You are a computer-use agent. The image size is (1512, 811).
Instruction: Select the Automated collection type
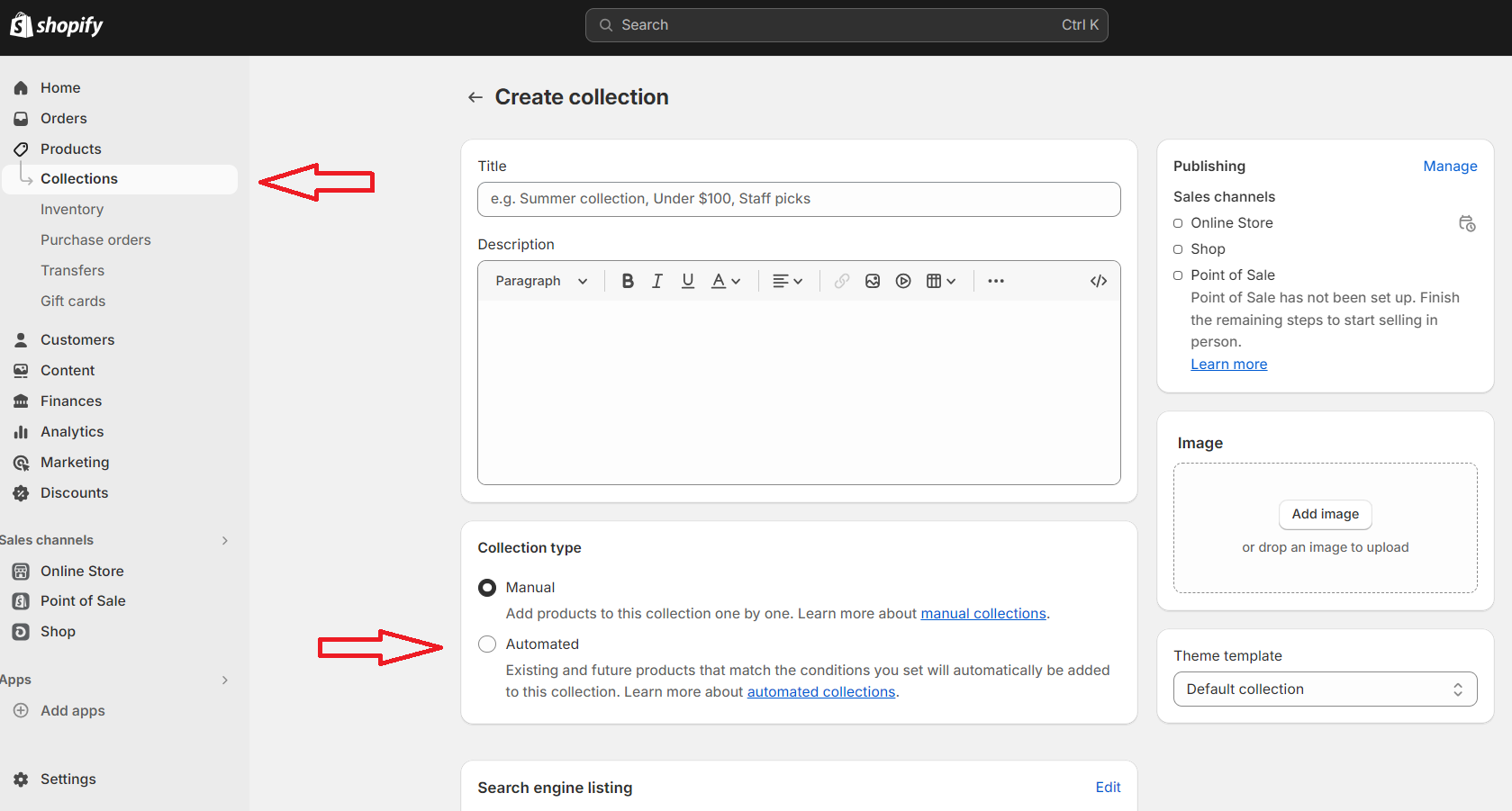click(x=487, y=644)
